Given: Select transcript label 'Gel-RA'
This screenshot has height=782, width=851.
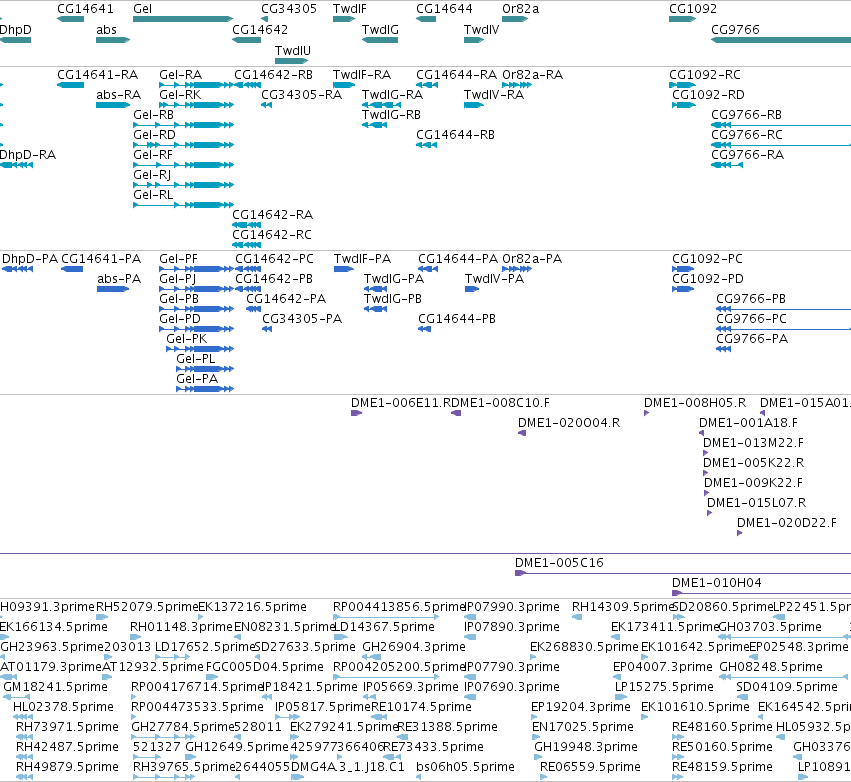Looking at the screenshot, I should pyautogui.click(x=181, y=75).
